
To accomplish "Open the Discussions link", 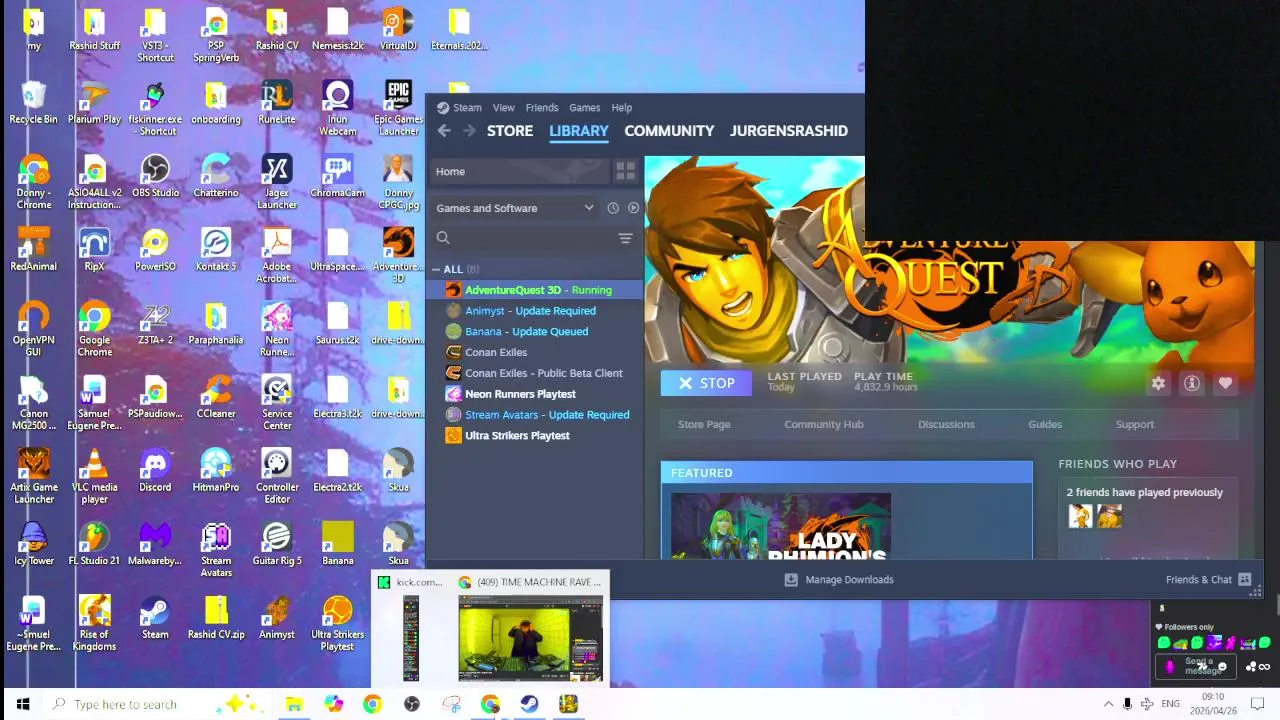I will click(x=946, y=424).
